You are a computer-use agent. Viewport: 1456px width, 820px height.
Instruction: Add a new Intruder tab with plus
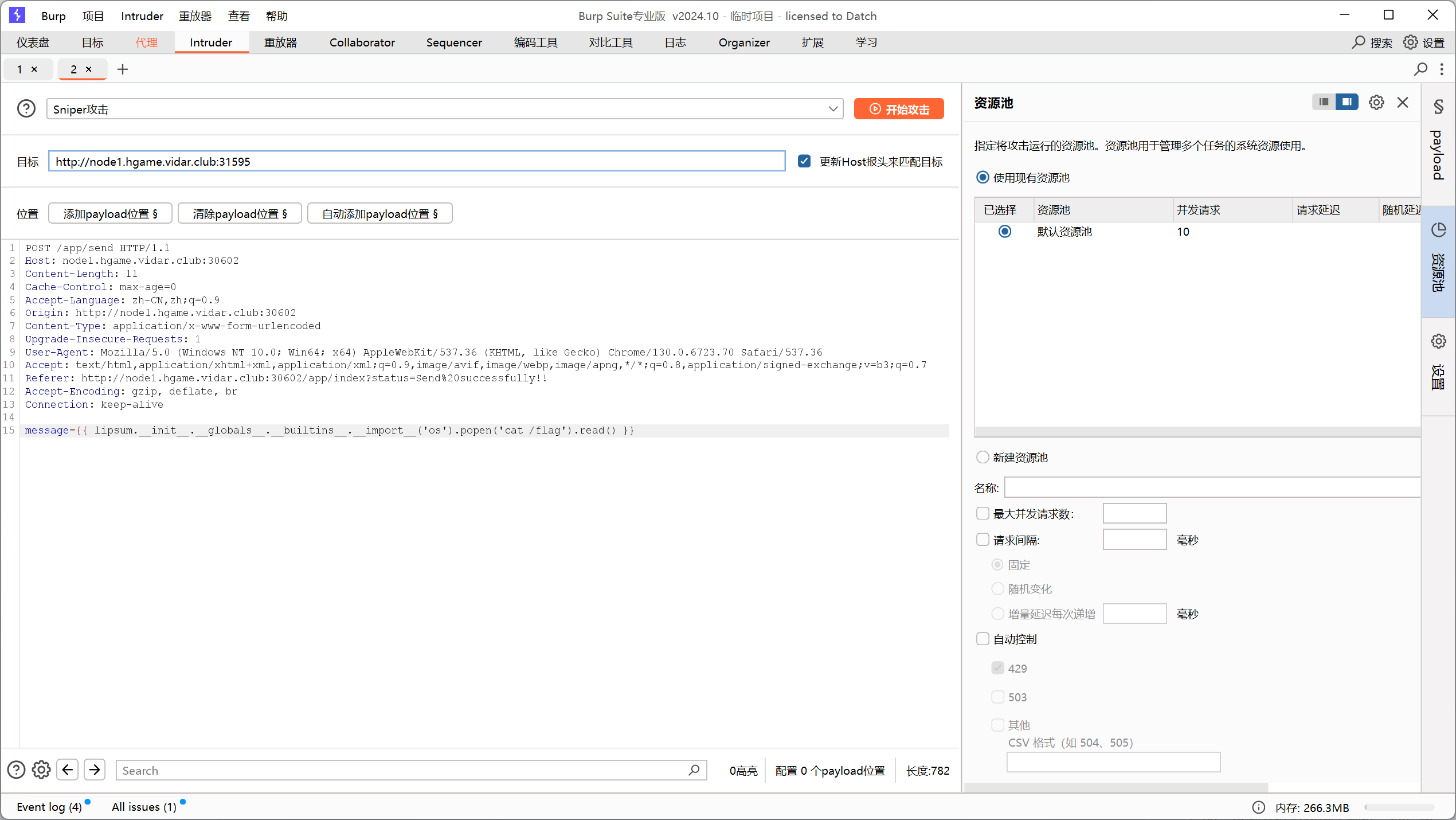123,69
